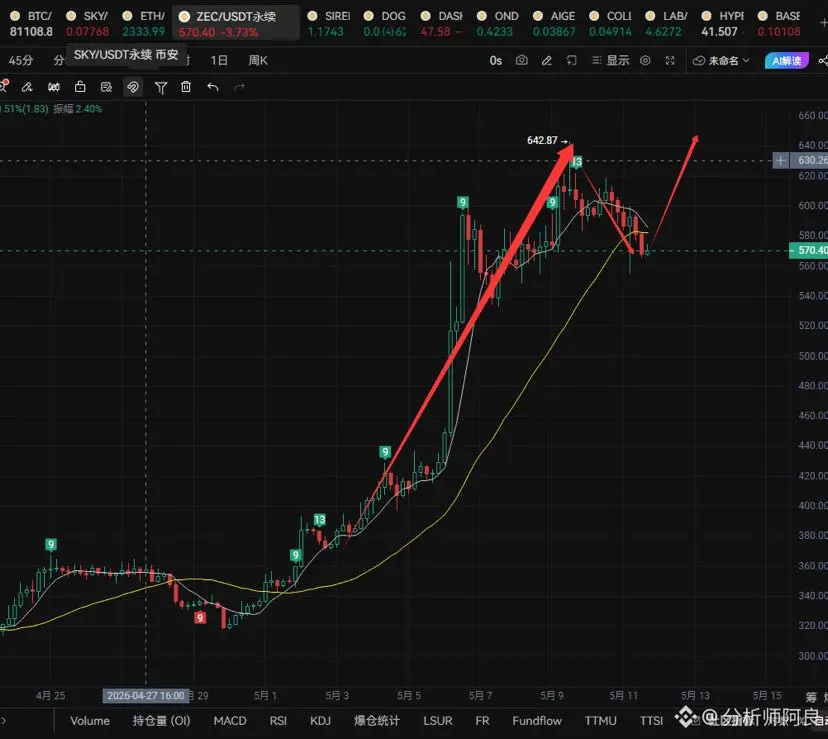Click the camera screenshot icon
Image resolution: width=828 pixels, height=739 pixels.
point(522,61)
